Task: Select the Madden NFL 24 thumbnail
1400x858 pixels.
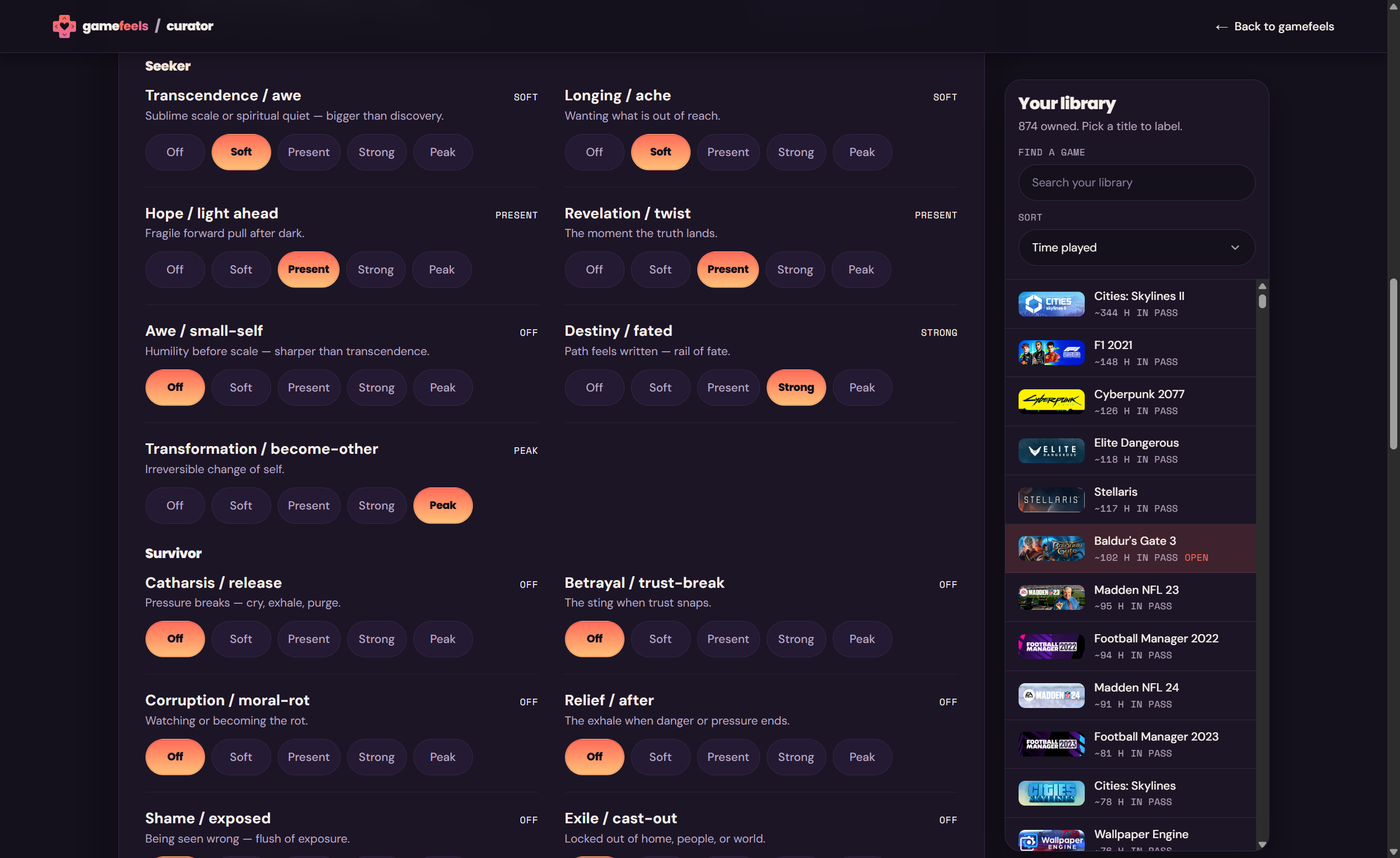Action: [1051, 695]
